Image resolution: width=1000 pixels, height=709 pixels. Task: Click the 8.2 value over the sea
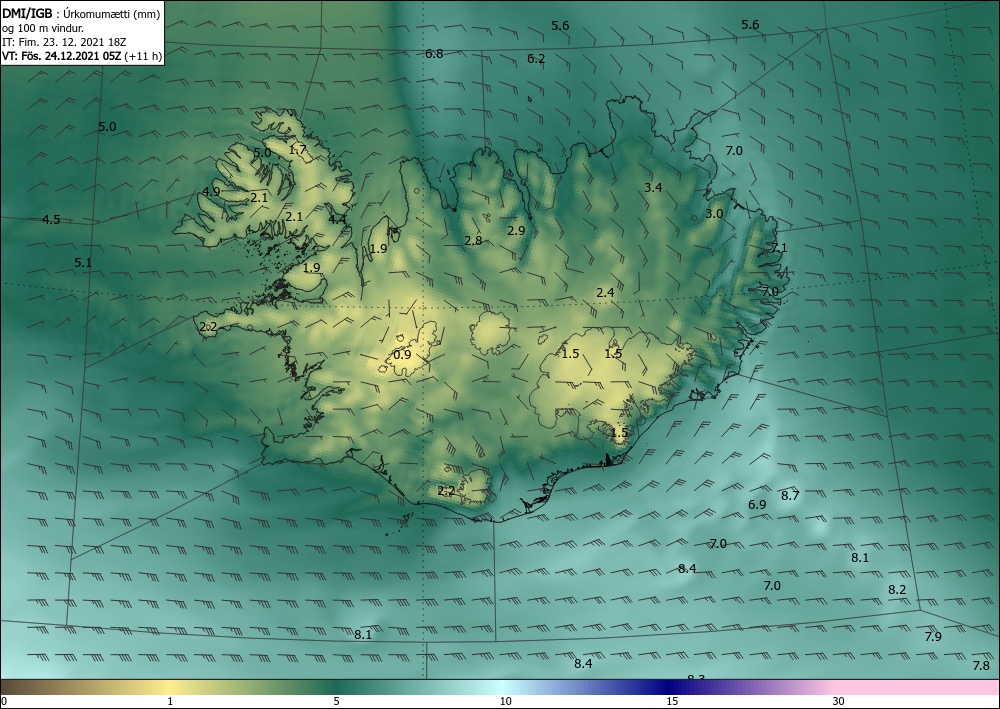click(x=897, y=590)
